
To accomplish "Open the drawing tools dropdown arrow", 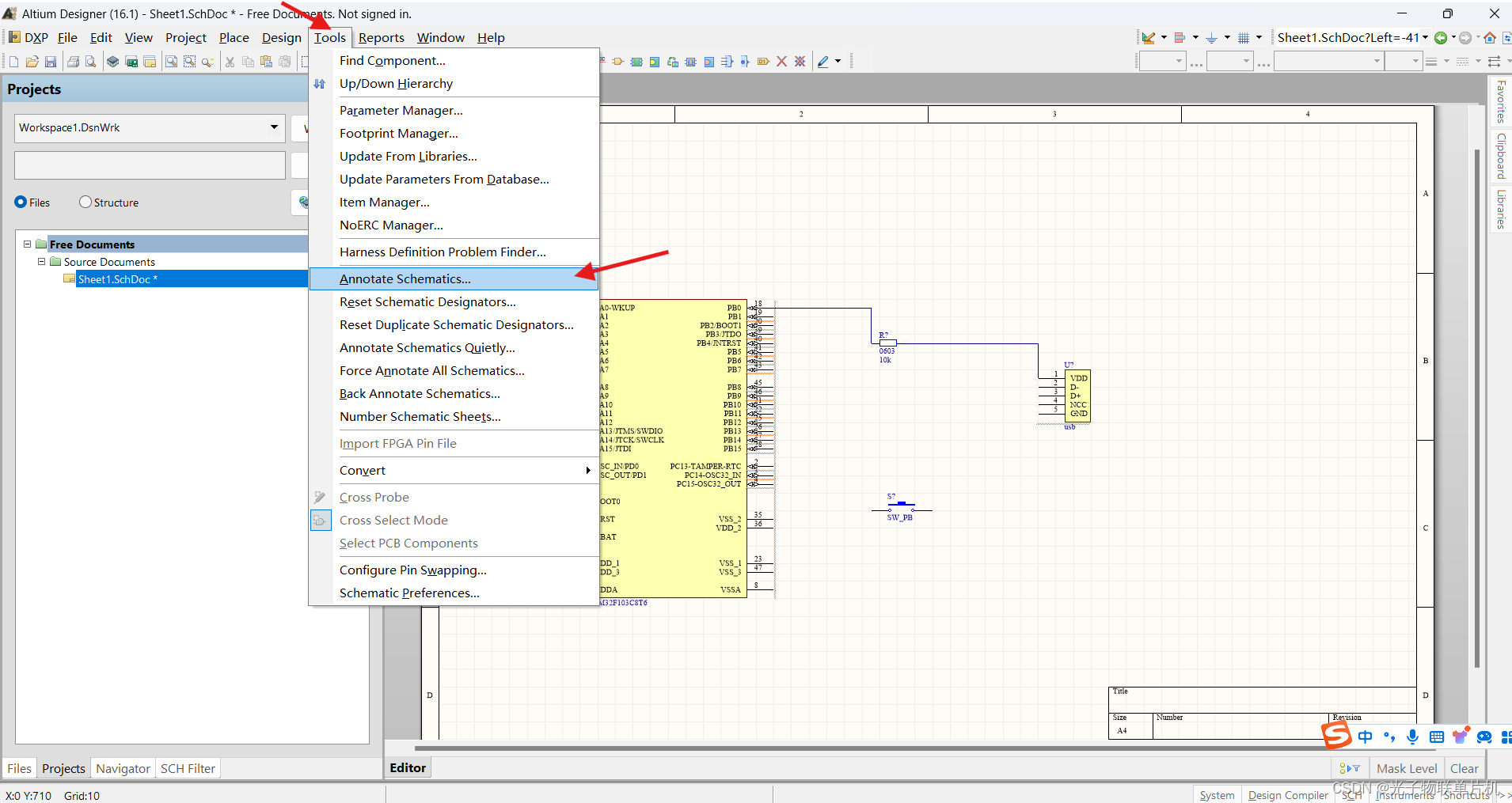I will 1164,37.
